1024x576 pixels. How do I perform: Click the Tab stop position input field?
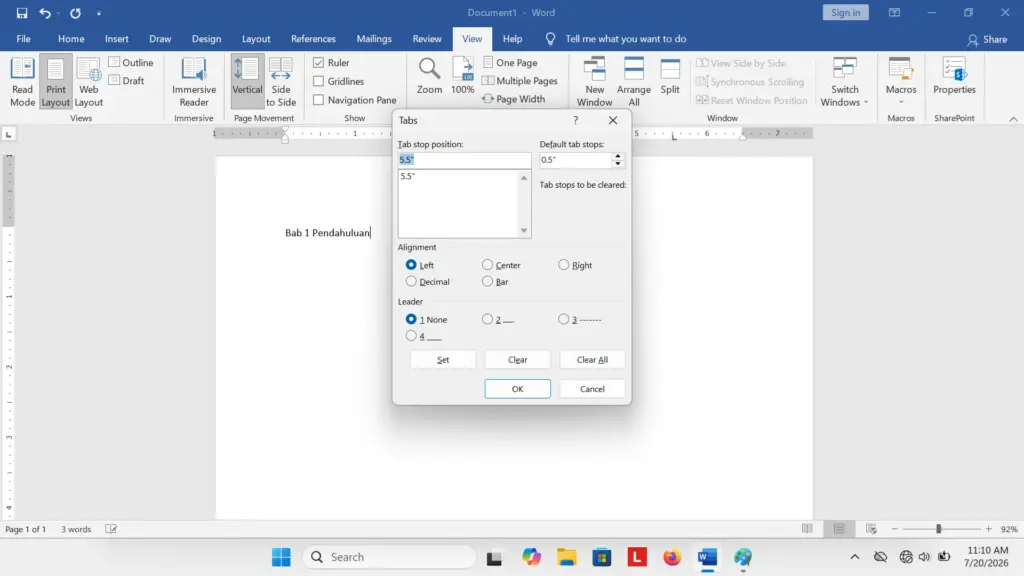[x=464, y=160]
